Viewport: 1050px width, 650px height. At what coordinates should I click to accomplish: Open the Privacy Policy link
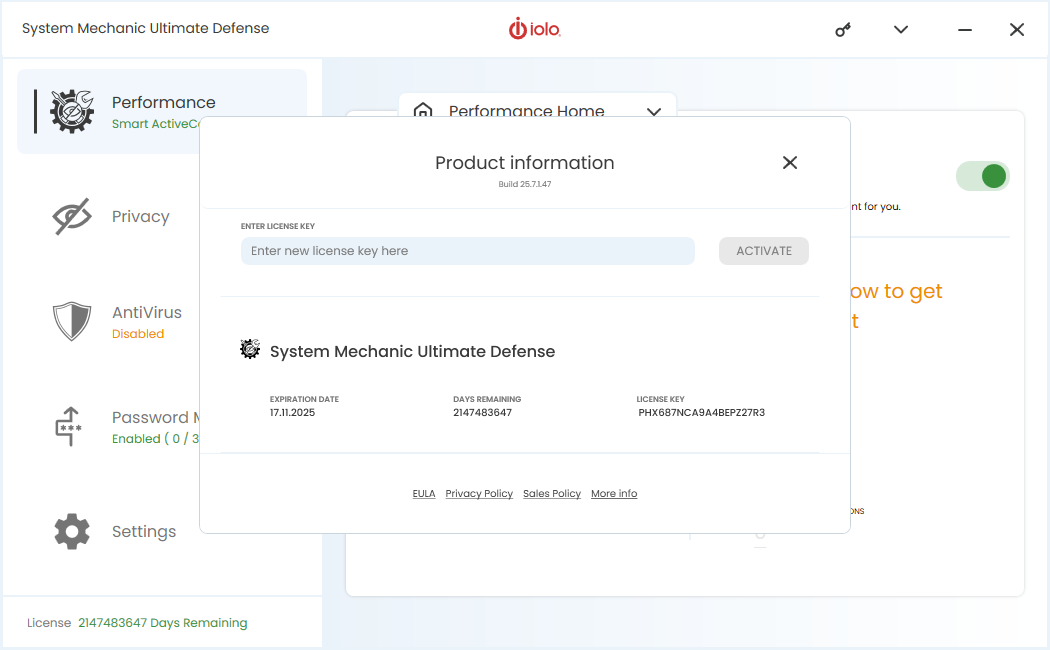pos(479,493)
